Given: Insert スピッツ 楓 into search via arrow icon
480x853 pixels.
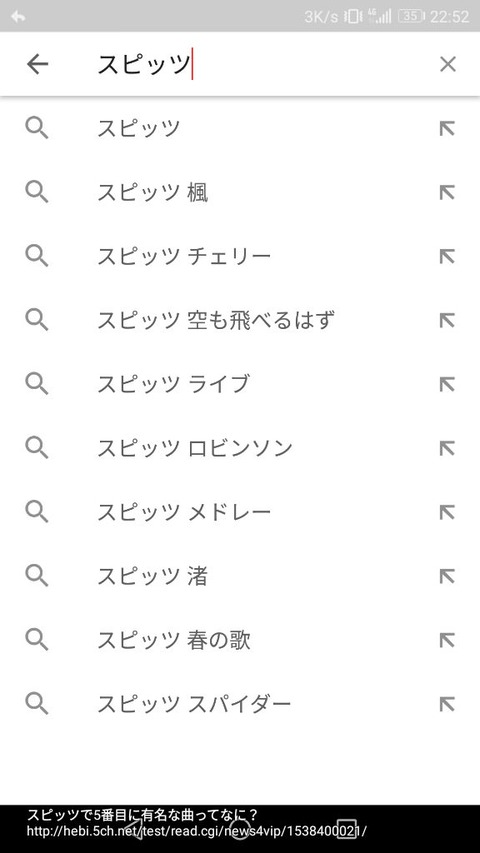Looking at the screenshot, I should click(447, 193).
